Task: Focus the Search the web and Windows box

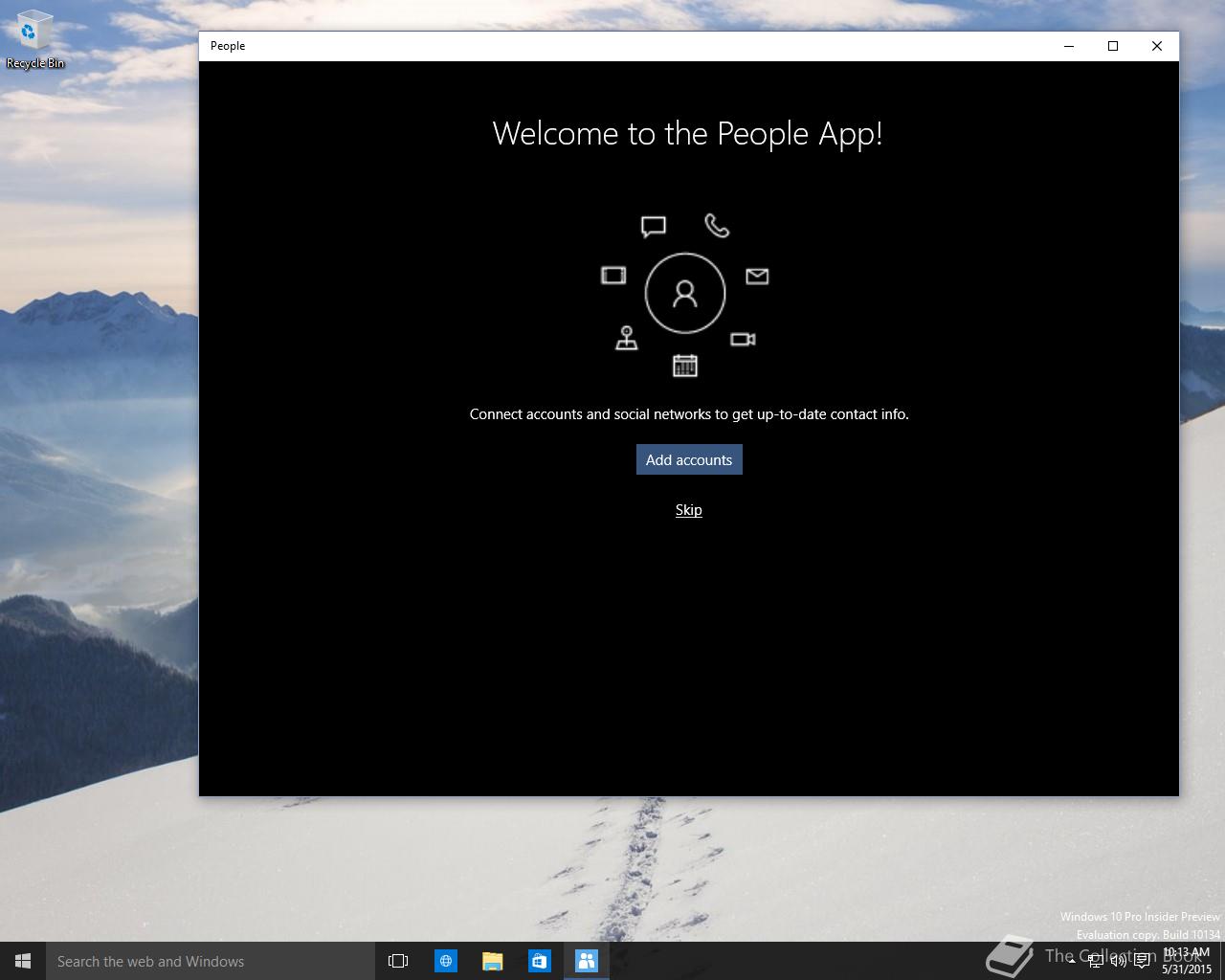Action: tap(211, 961)
